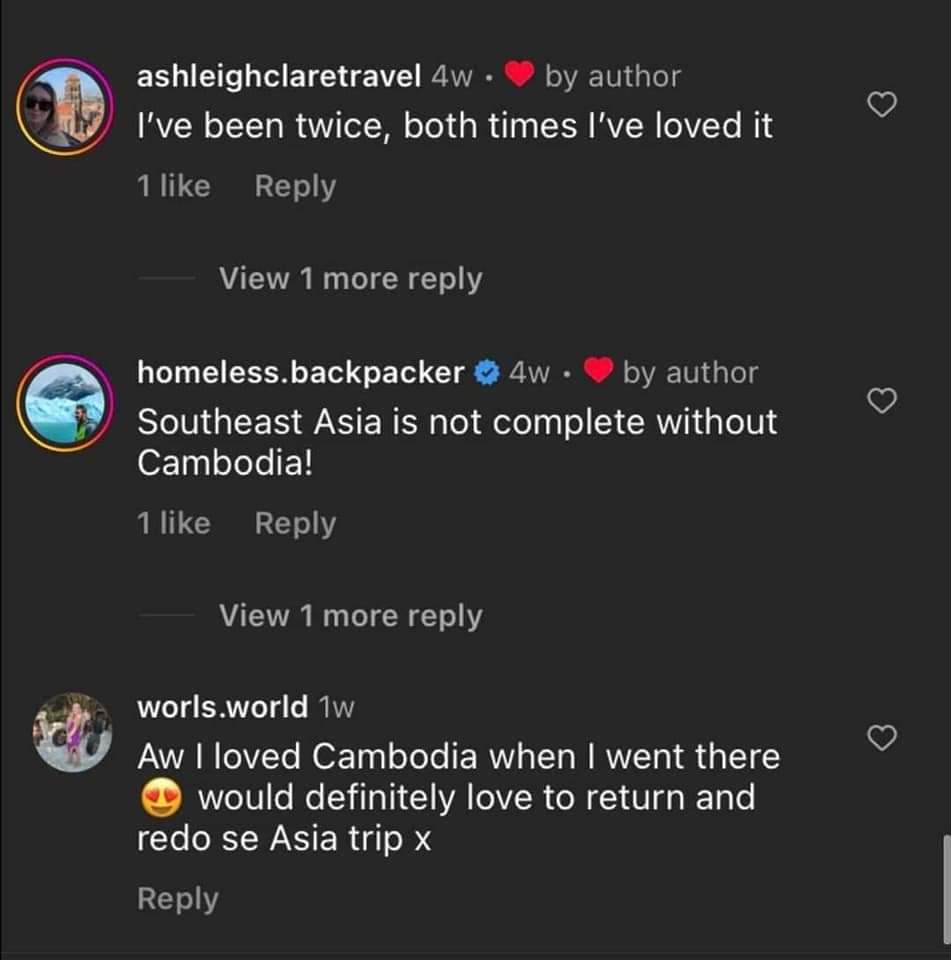Tap heart on worls.world's comment
Image resolution: width=951 pixels, height=960 pixels.
(880, 738)
